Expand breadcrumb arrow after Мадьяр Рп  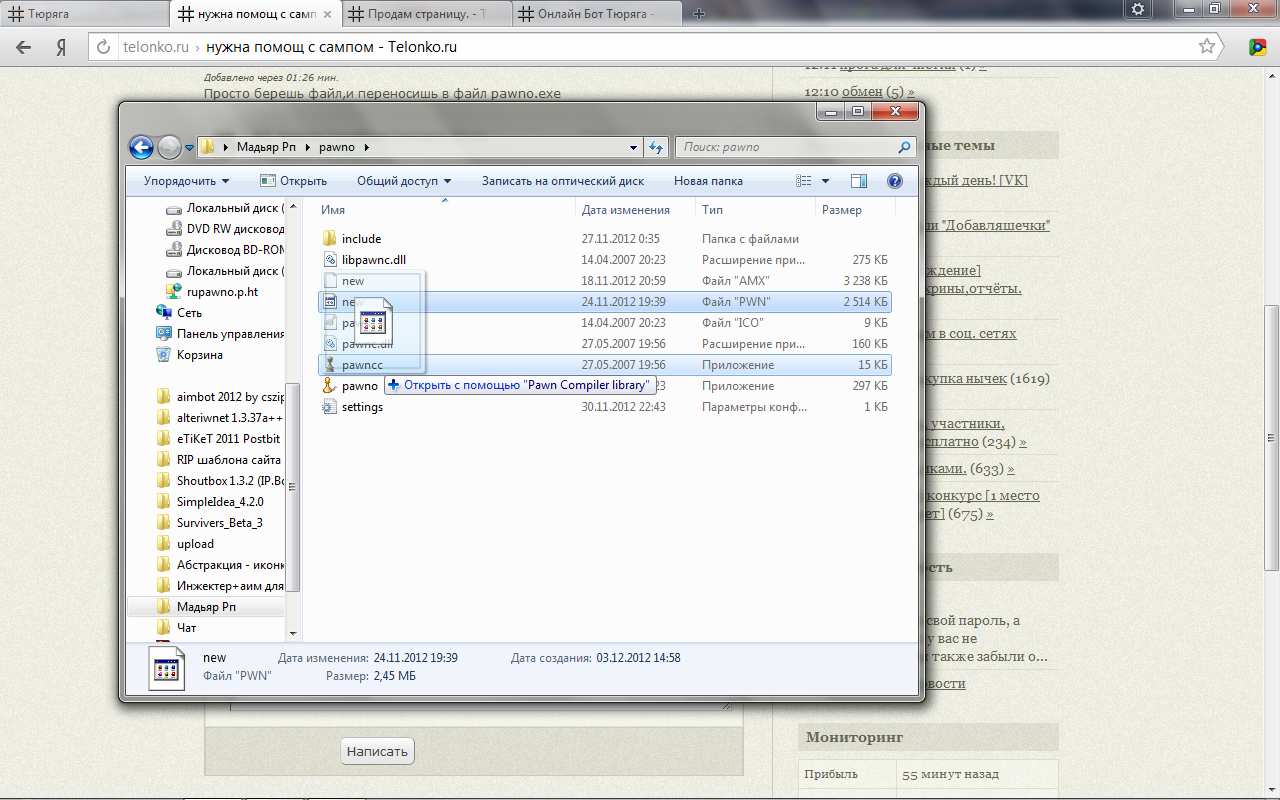(309, 147)
